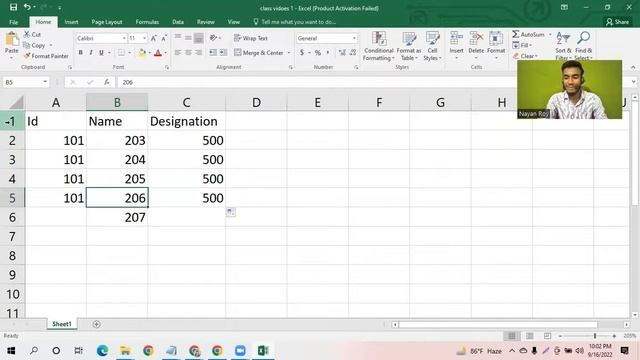Click the Zoom In plus button
The image size is (640, 360).
[x=614, y=336]
